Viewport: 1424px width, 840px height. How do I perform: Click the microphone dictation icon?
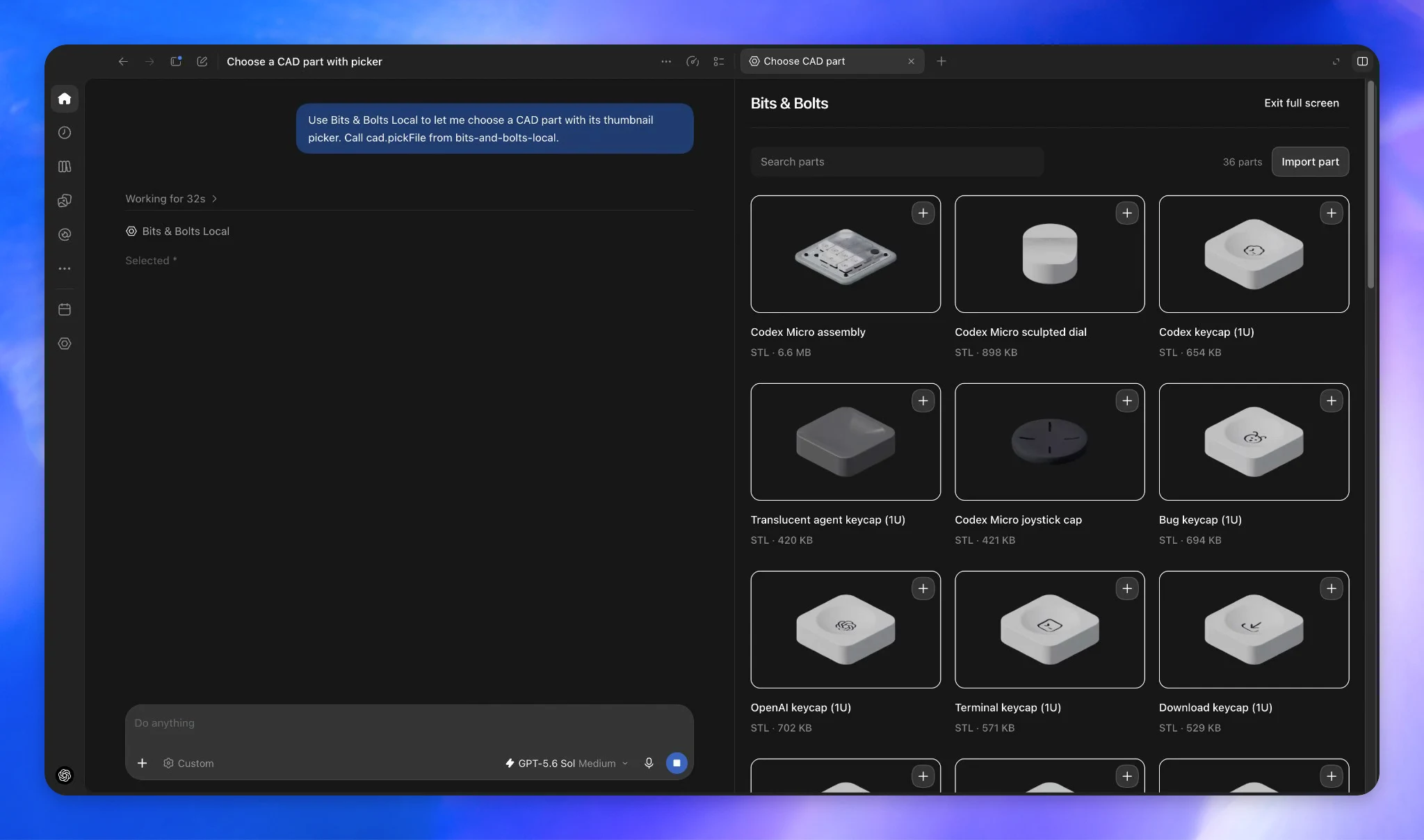pos(649,764)
